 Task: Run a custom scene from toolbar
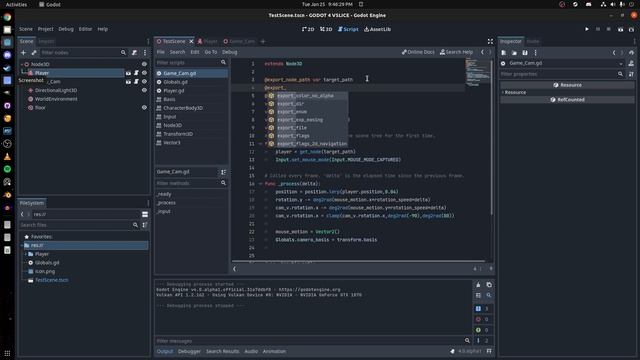(x=631, y=29)
